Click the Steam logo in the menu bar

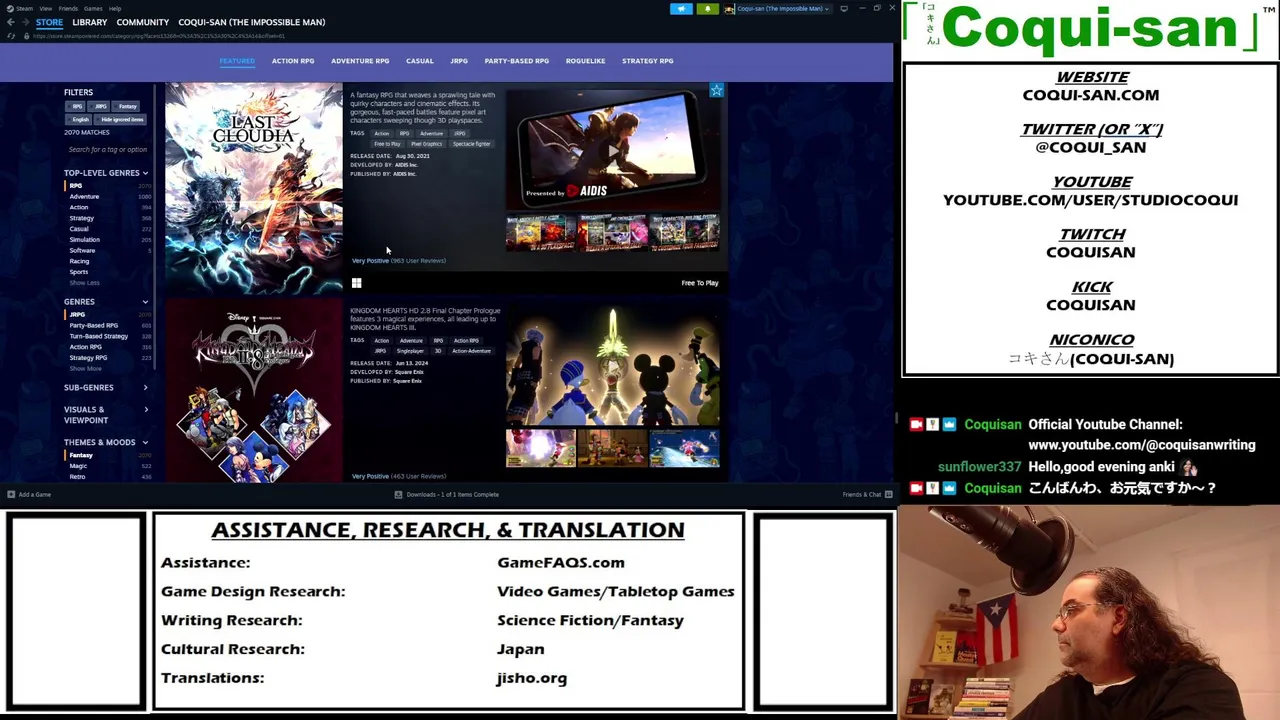10,8
